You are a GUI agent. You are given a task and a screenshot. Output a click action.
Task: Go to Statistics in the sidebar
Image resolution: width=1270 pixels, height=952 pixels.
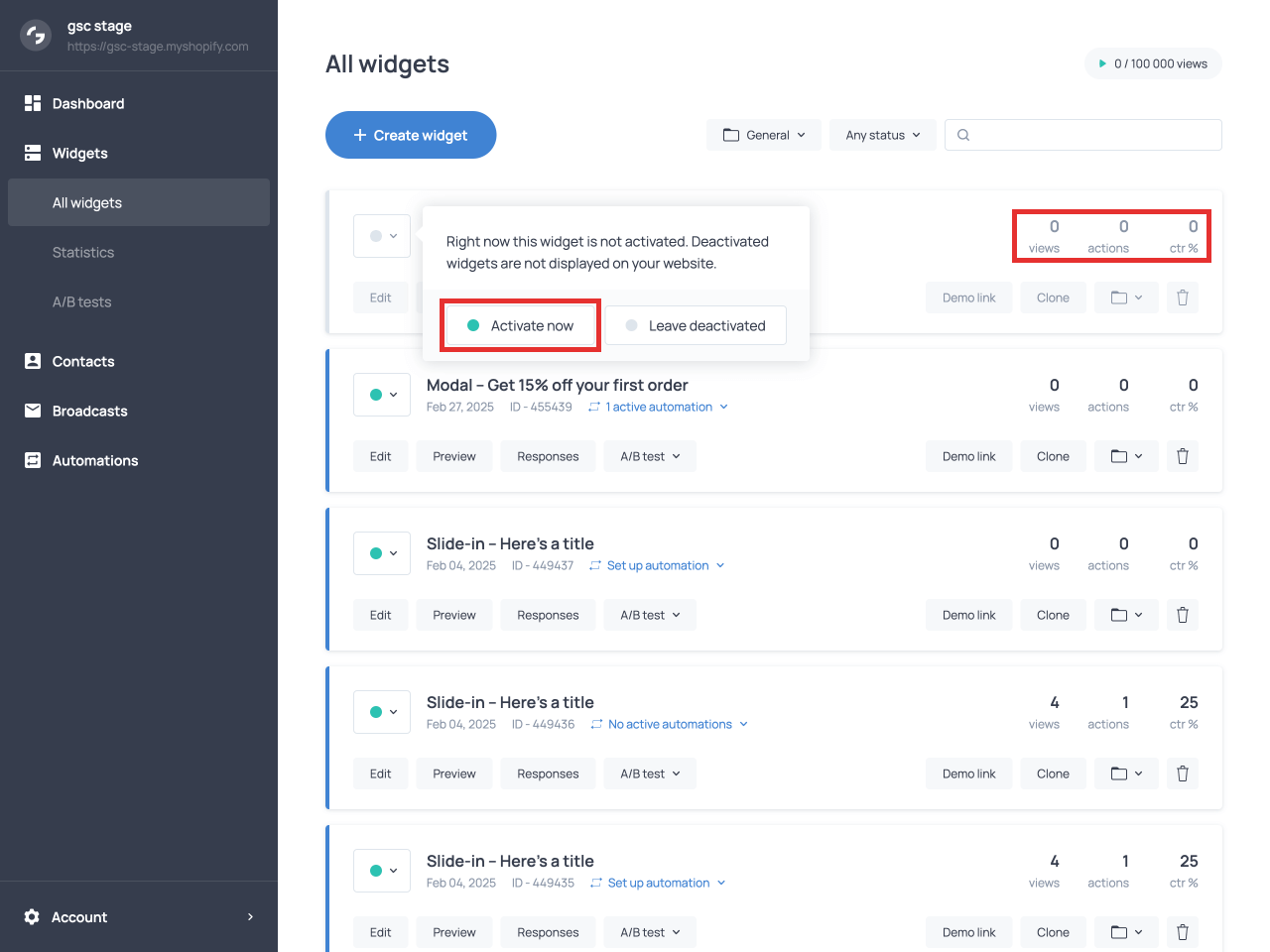tap(83, 252)
